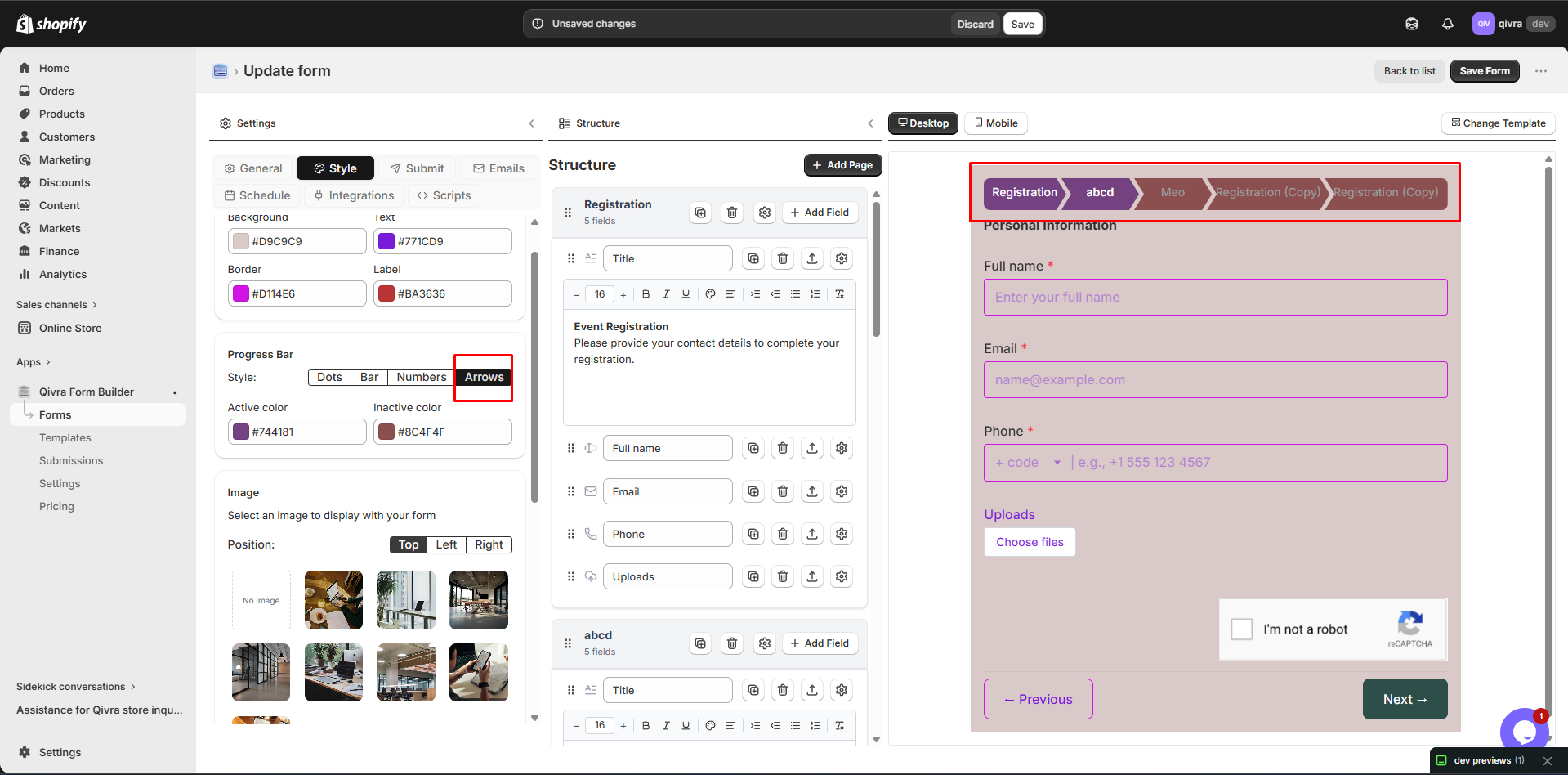Increase indent in Event Registration editor
This screenshot has width=1568, height=775.
pos(755,294)
